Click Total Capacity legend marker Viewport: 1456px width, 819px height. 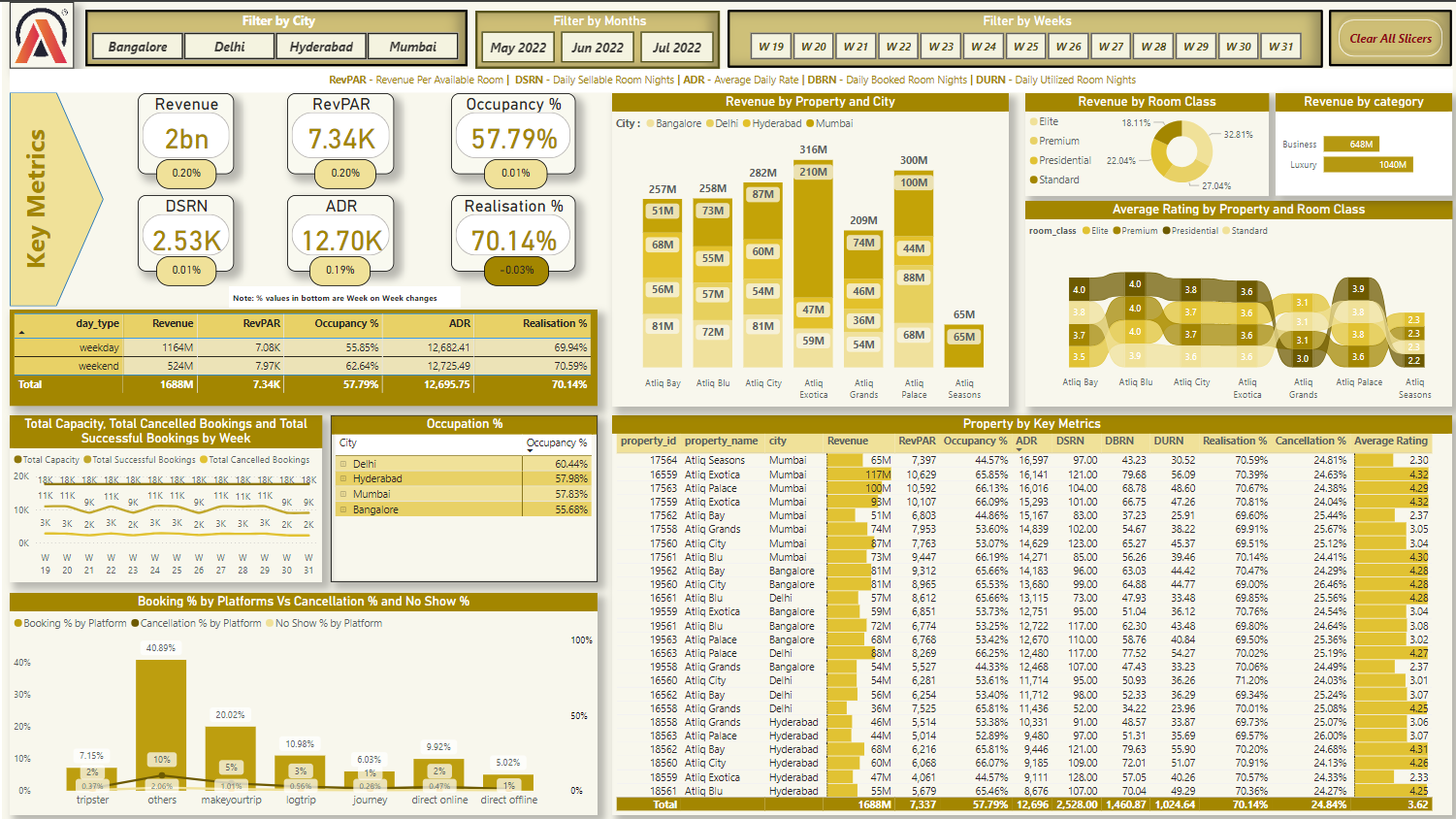(17, 460)
